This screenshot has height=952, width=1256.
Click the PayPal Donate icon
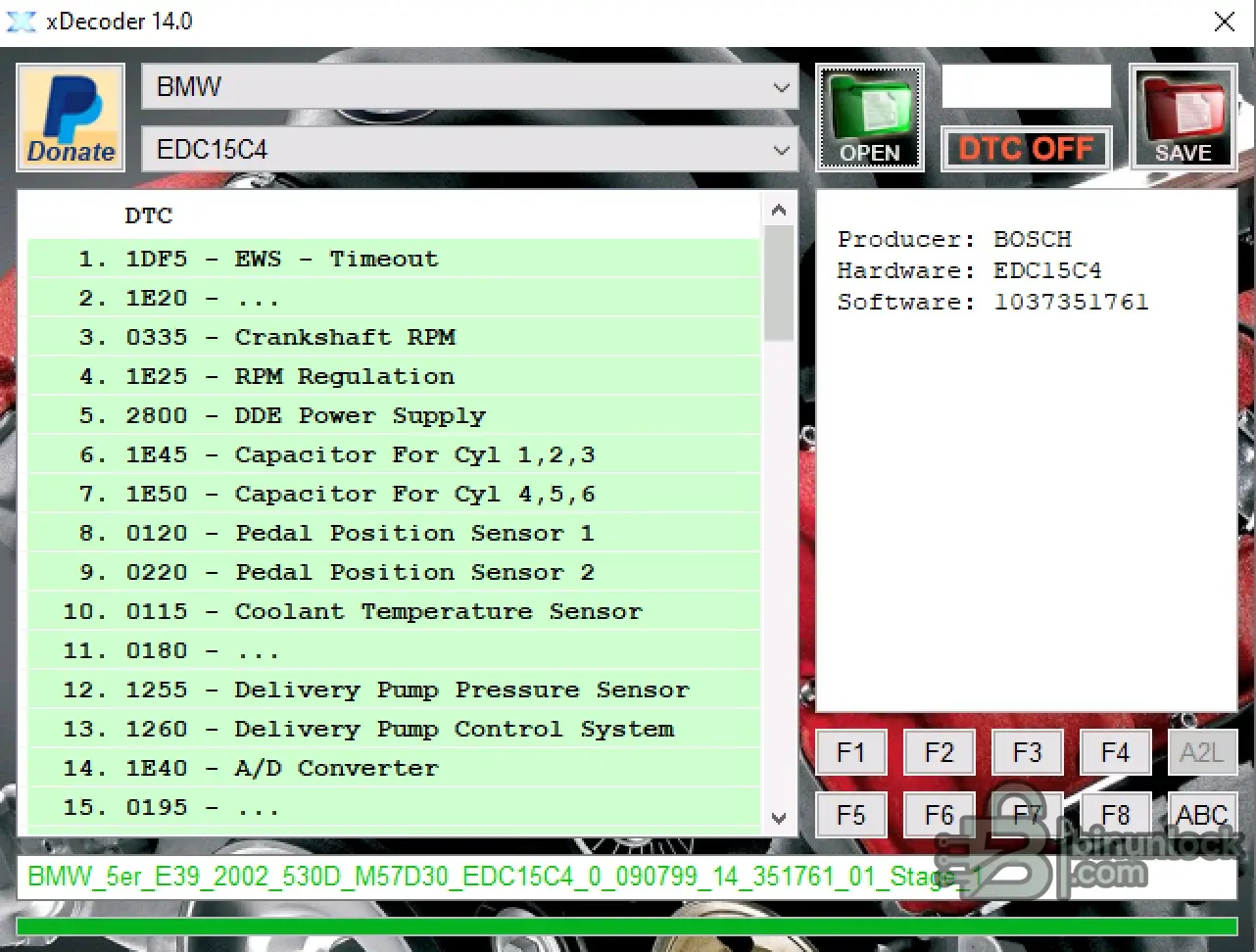(71, 118)
